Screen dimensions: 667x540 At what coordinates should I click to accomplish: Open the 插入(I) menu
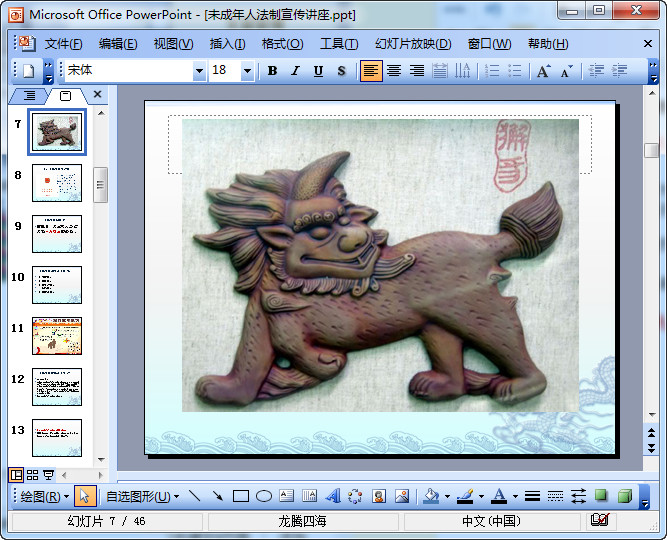tap(227, 44)
